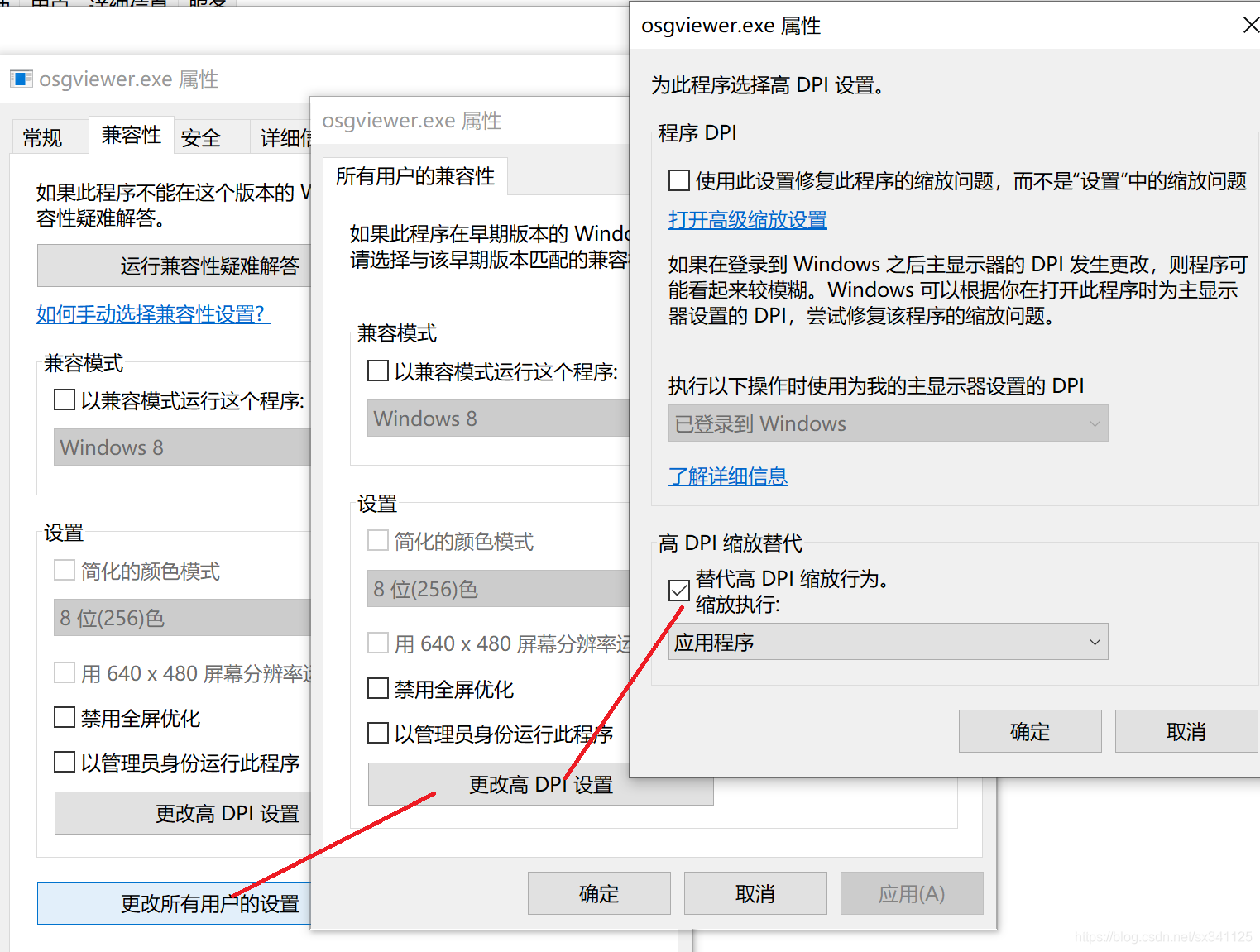
Task: Open the 8 位(256)色 dropdown in the back properties window
Action: point(182,618)
